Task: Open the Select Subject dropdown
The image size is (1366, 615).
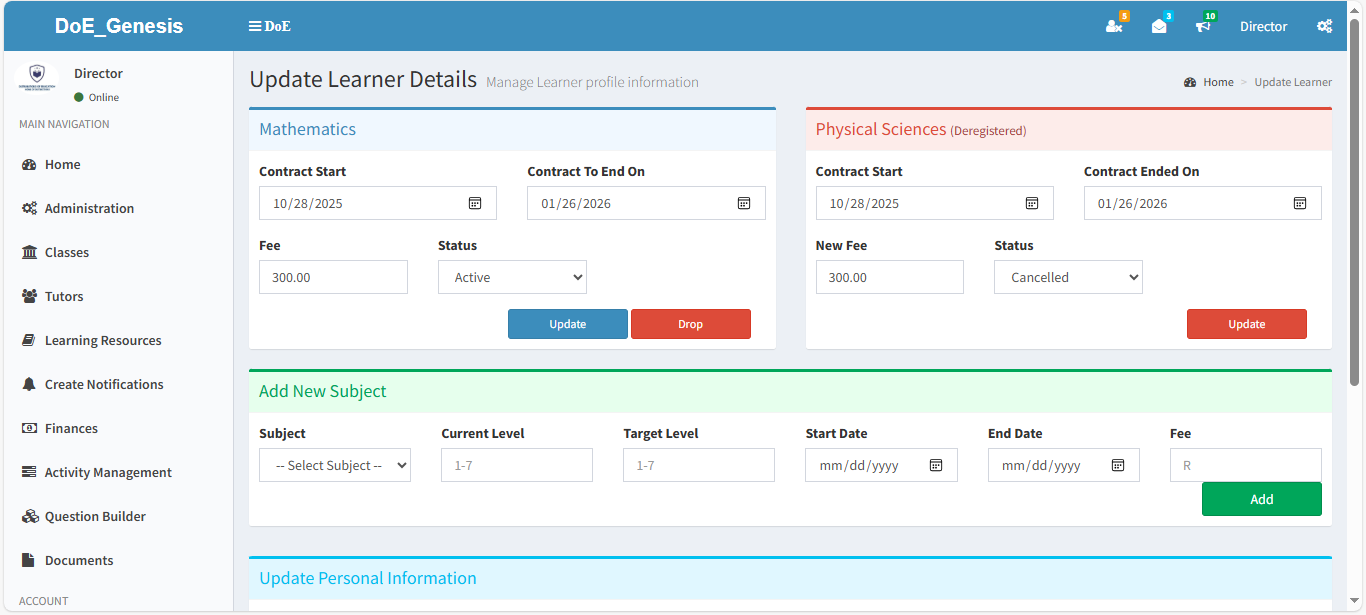Action: pos(334,465)
